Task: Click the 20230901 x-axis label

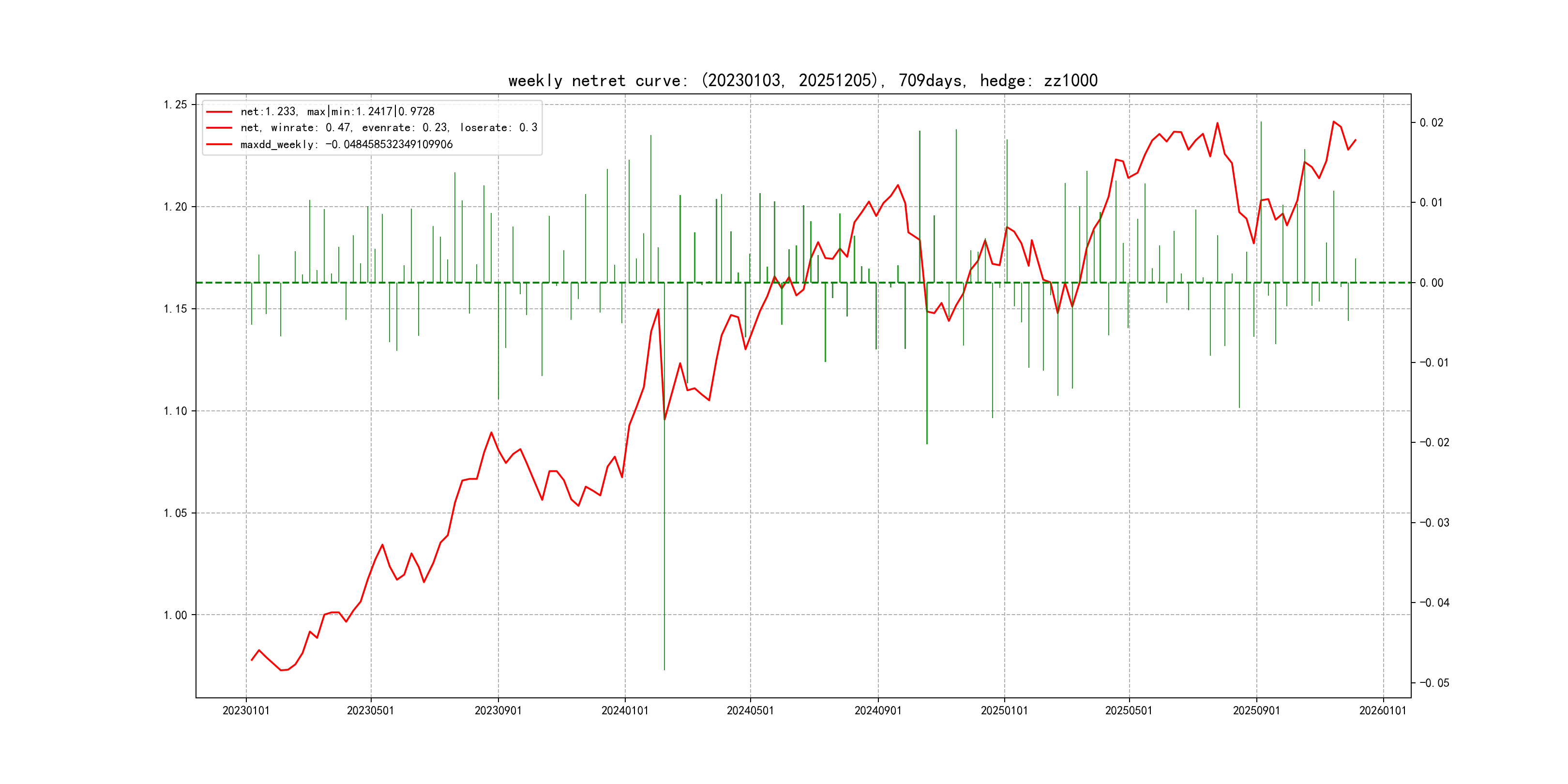Action: (498, 710)
